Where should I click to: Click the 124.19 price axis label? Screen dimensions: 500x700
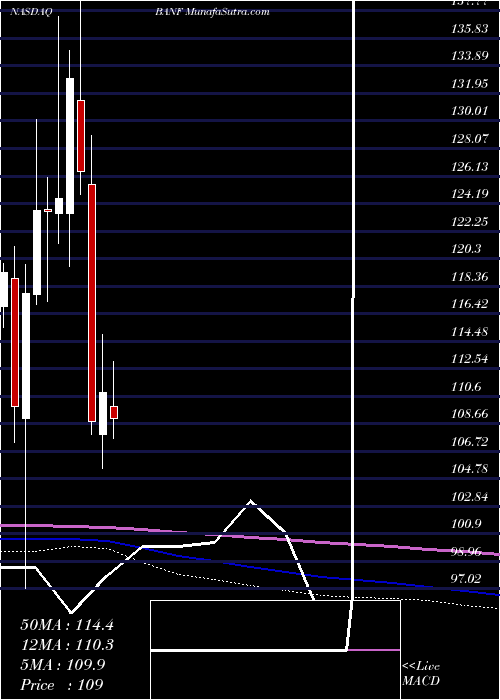pyautogui.click(x=469, y=194)
